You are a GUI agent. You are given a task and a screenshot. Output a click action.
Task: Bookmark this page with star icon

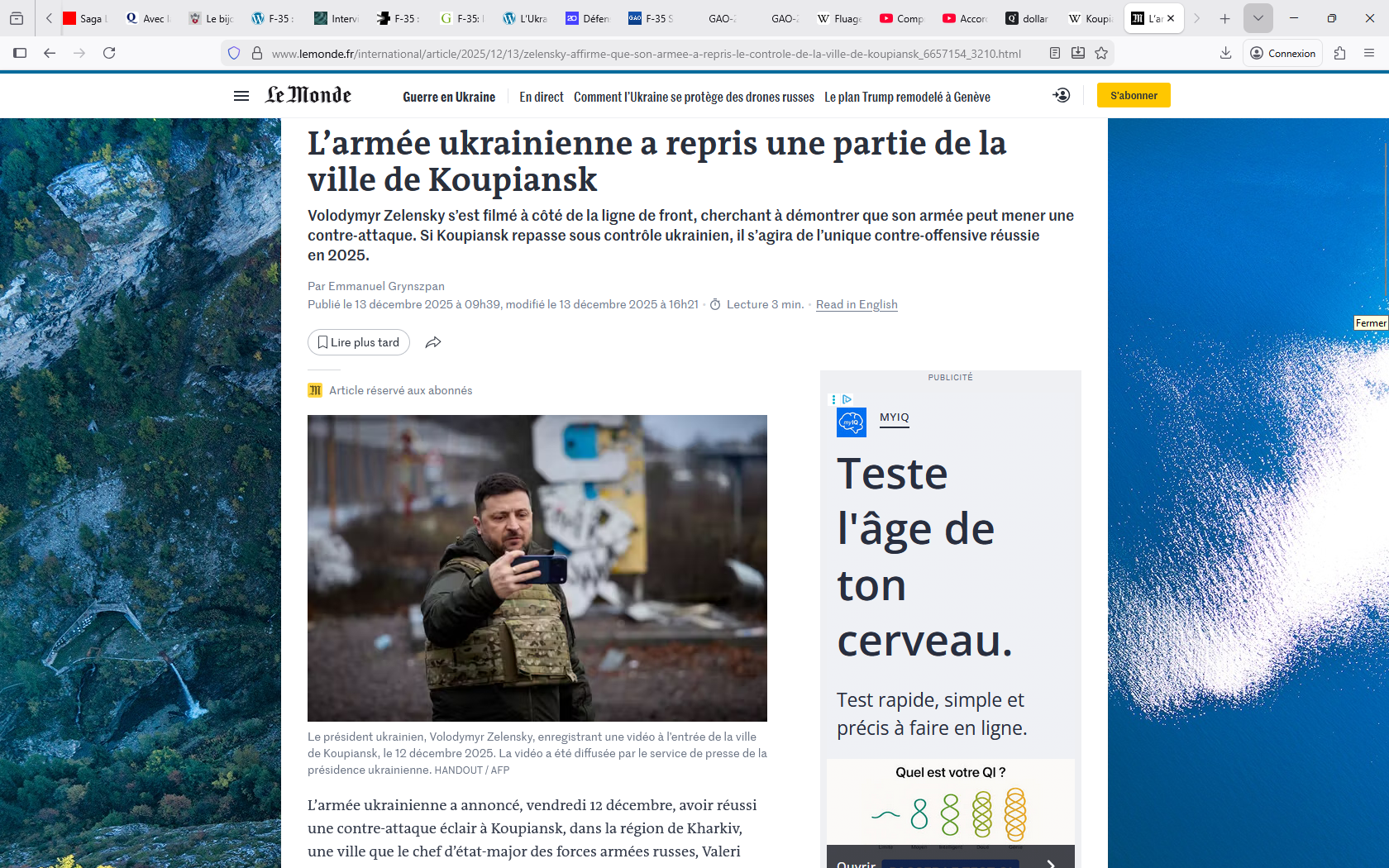click(x=1101, y=53)
